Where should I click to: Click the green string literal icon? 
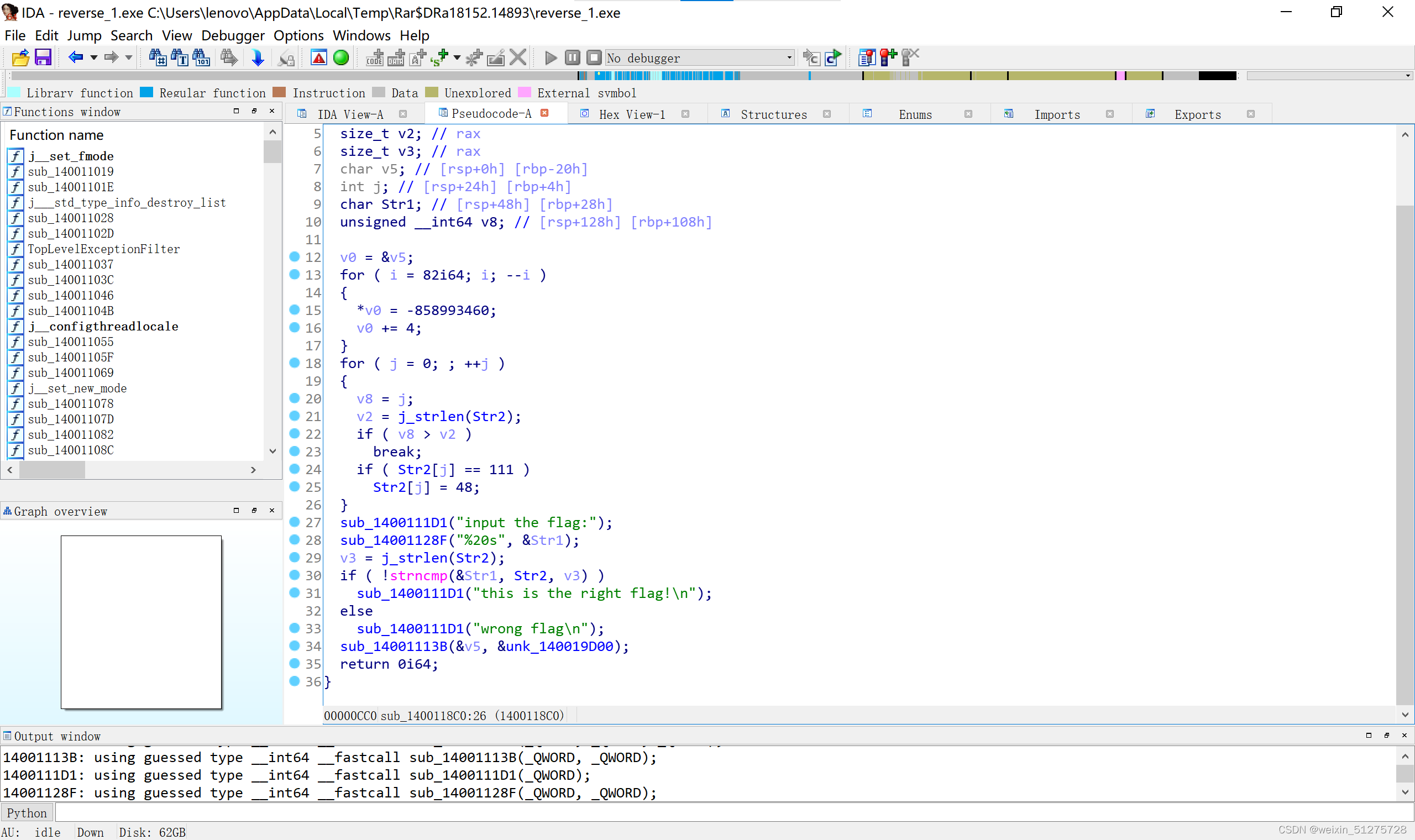pos(439,57)
